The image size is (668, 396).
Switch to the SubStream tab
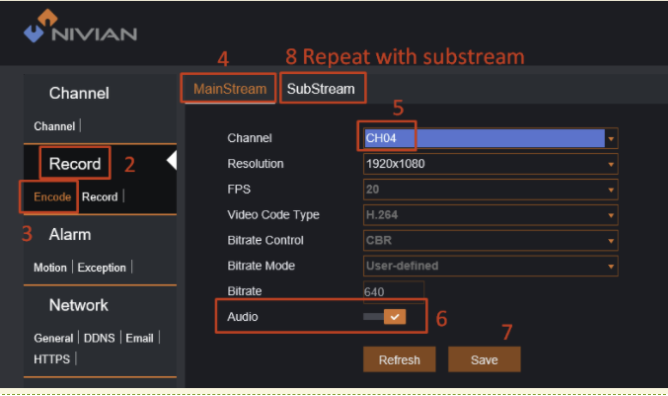pos(321,89)
